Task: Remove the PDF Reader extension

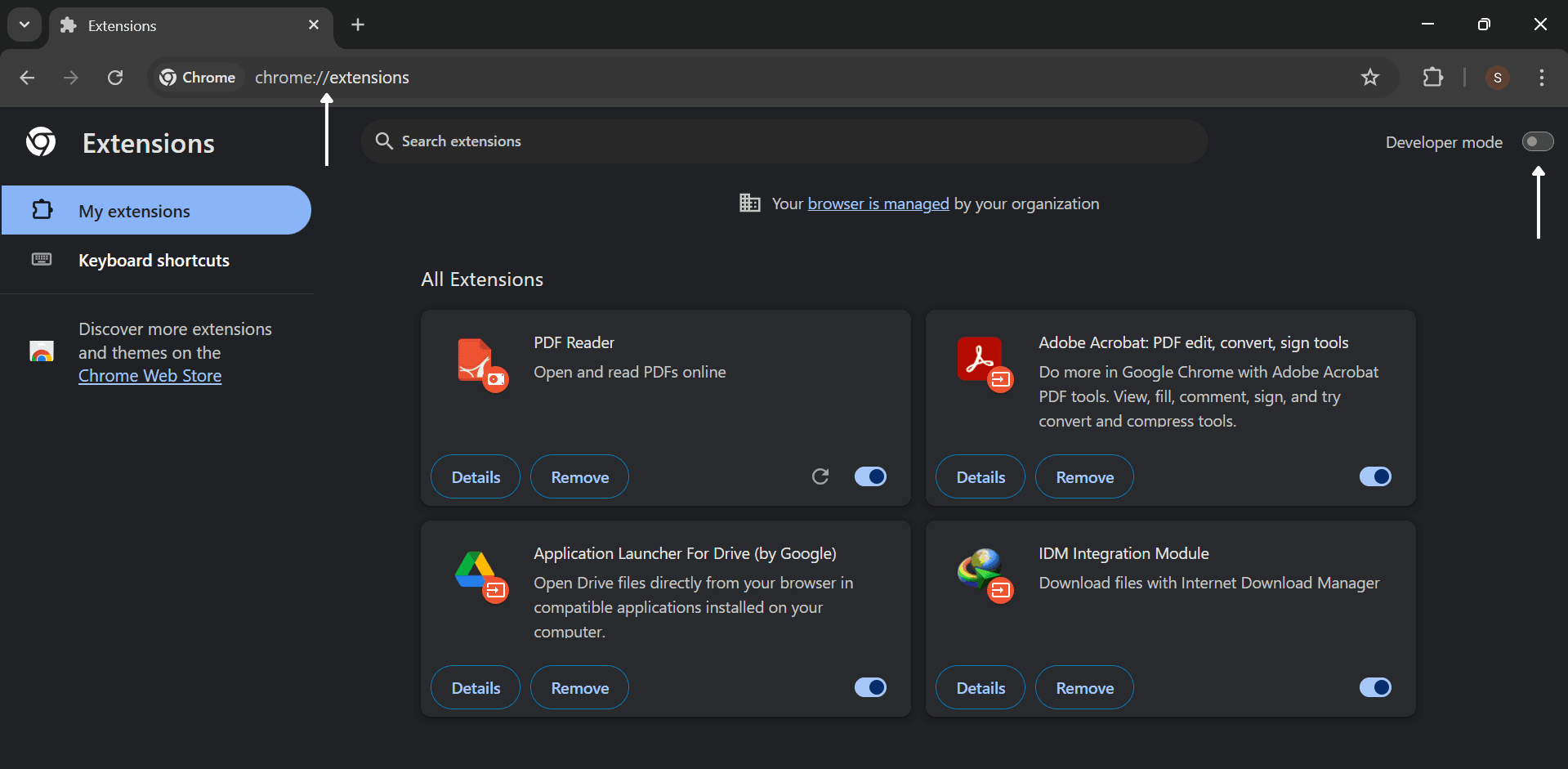Action: tap(579, 477)
